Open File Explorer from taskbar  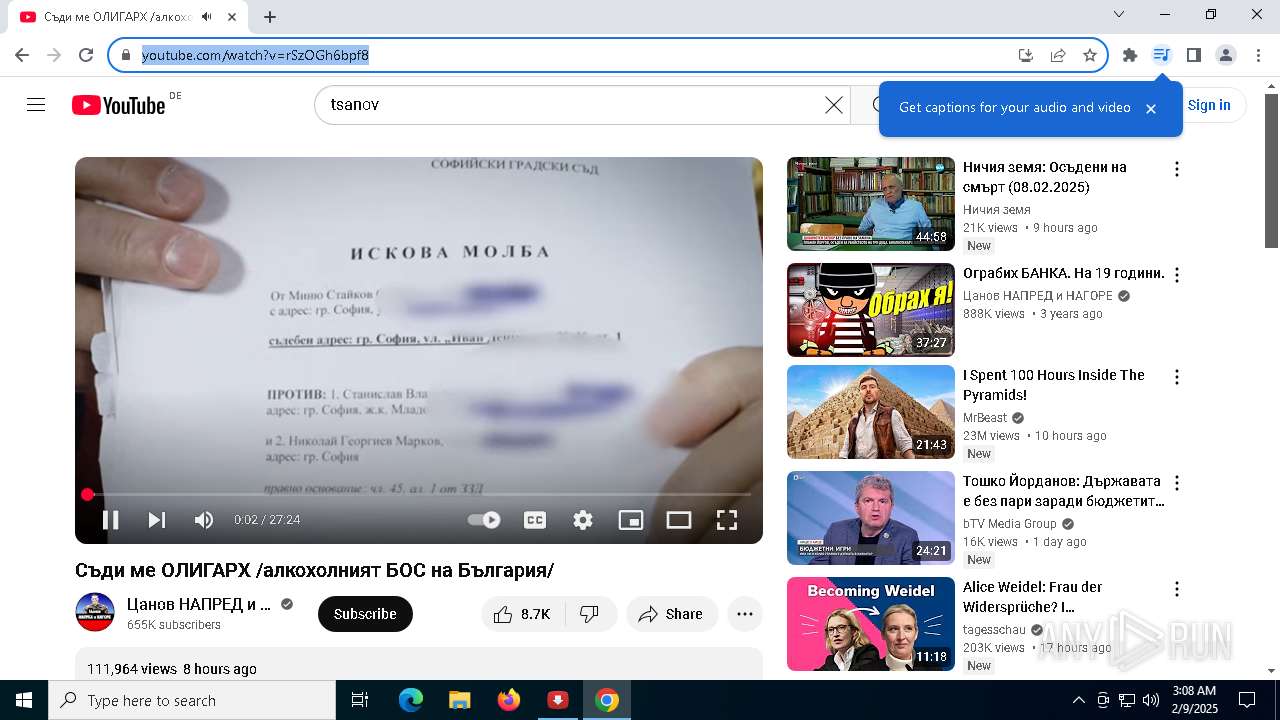click(x=459, y=700)
